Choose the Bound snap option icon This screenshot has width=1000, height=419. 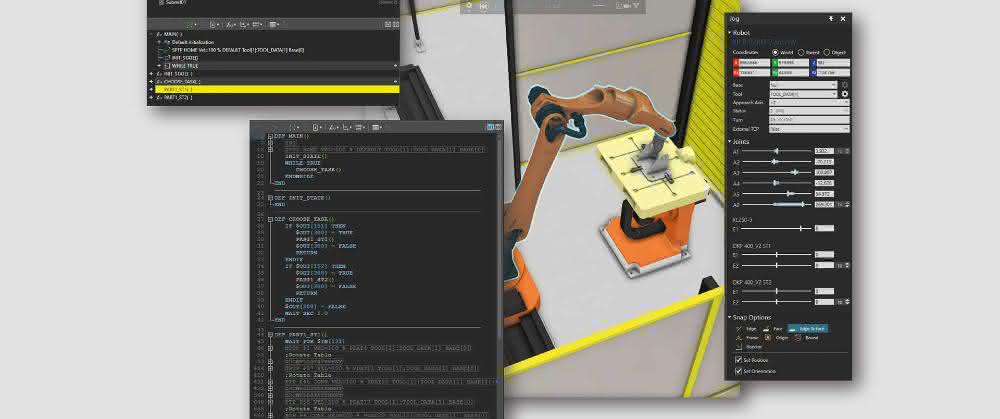coord(798,337)
